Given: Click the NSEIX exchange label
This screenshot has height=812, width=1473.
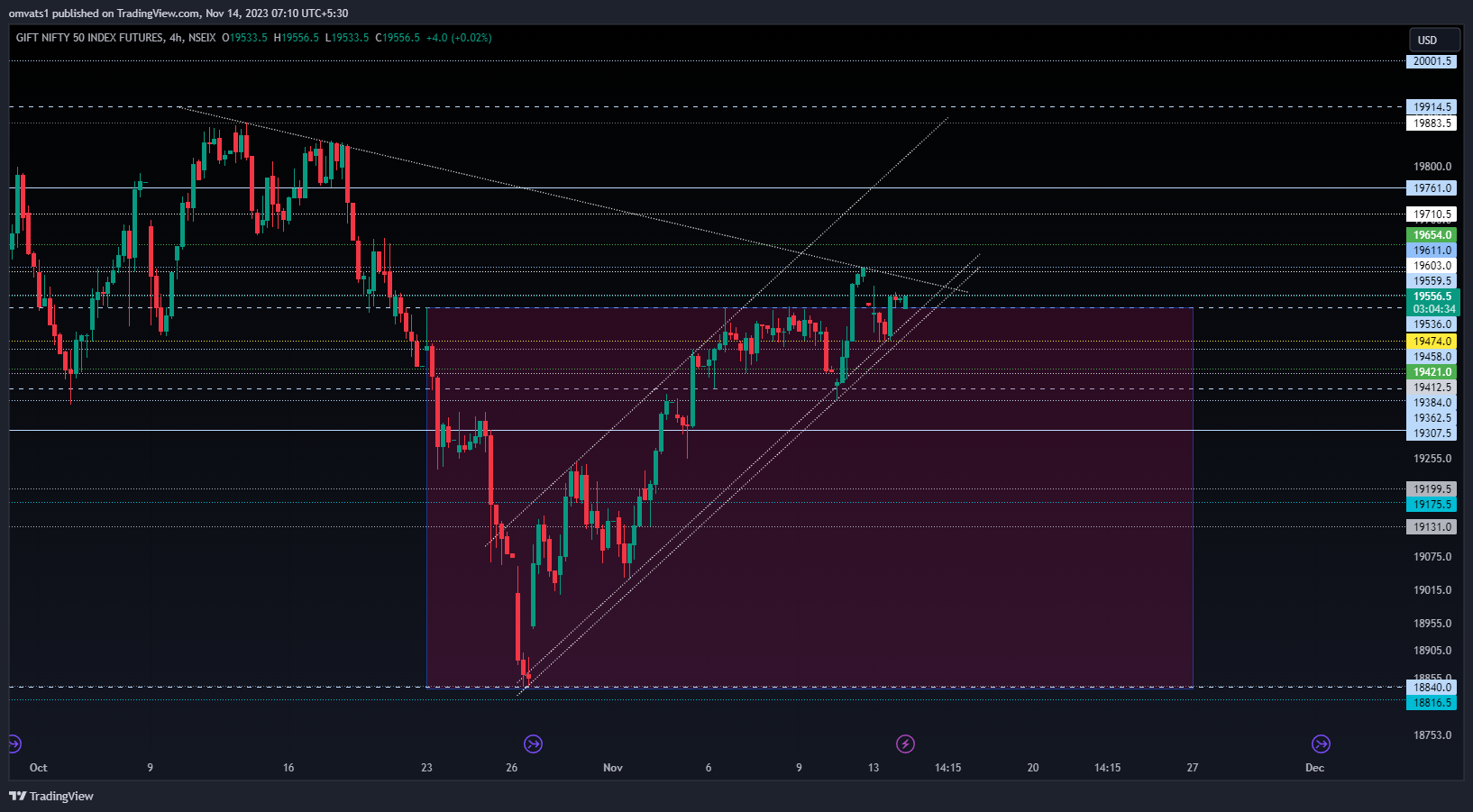Looking at the screenshot, I should [x=202, y=38].
